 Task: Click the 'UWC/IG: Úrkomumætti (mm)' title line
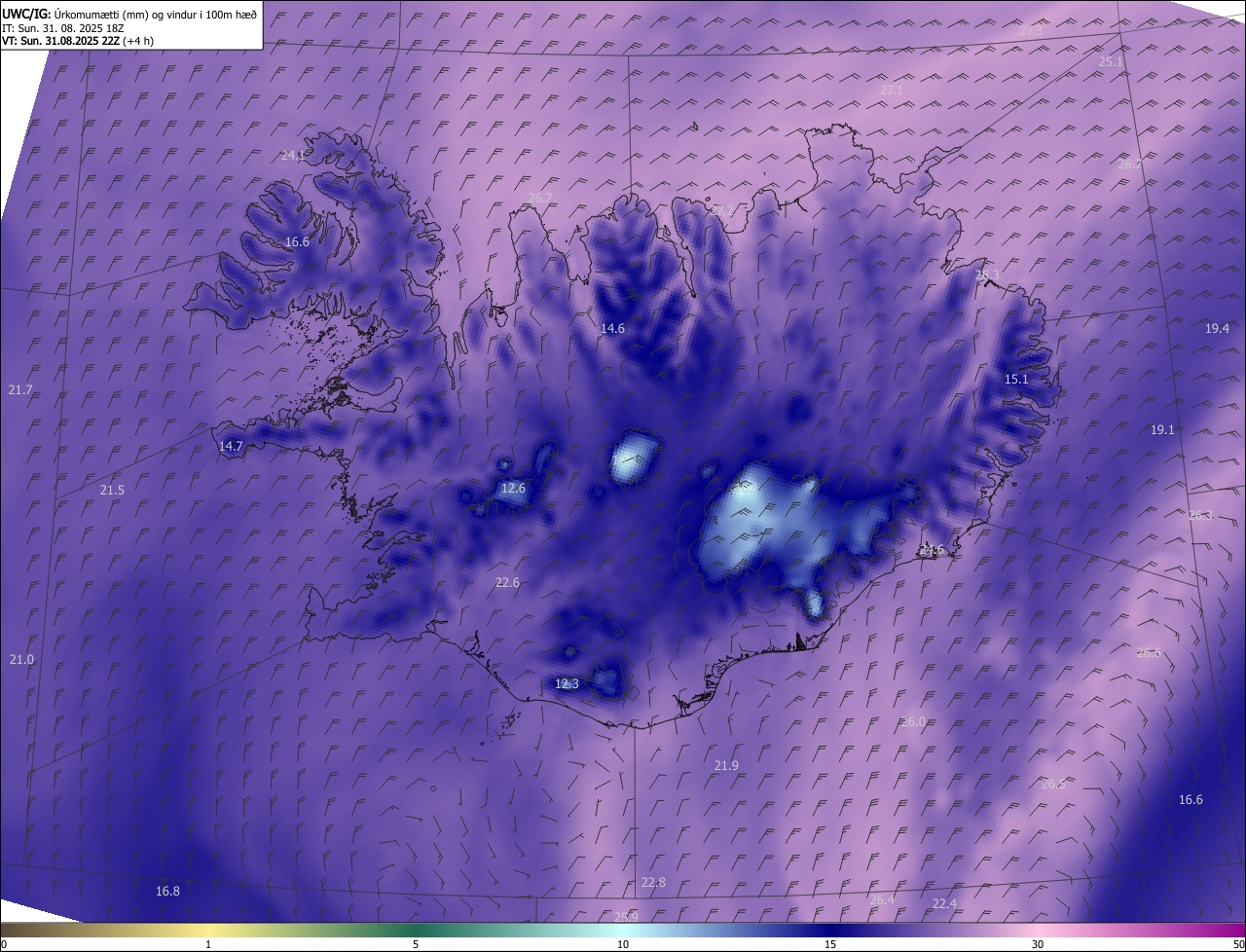(x=129, y=14)
